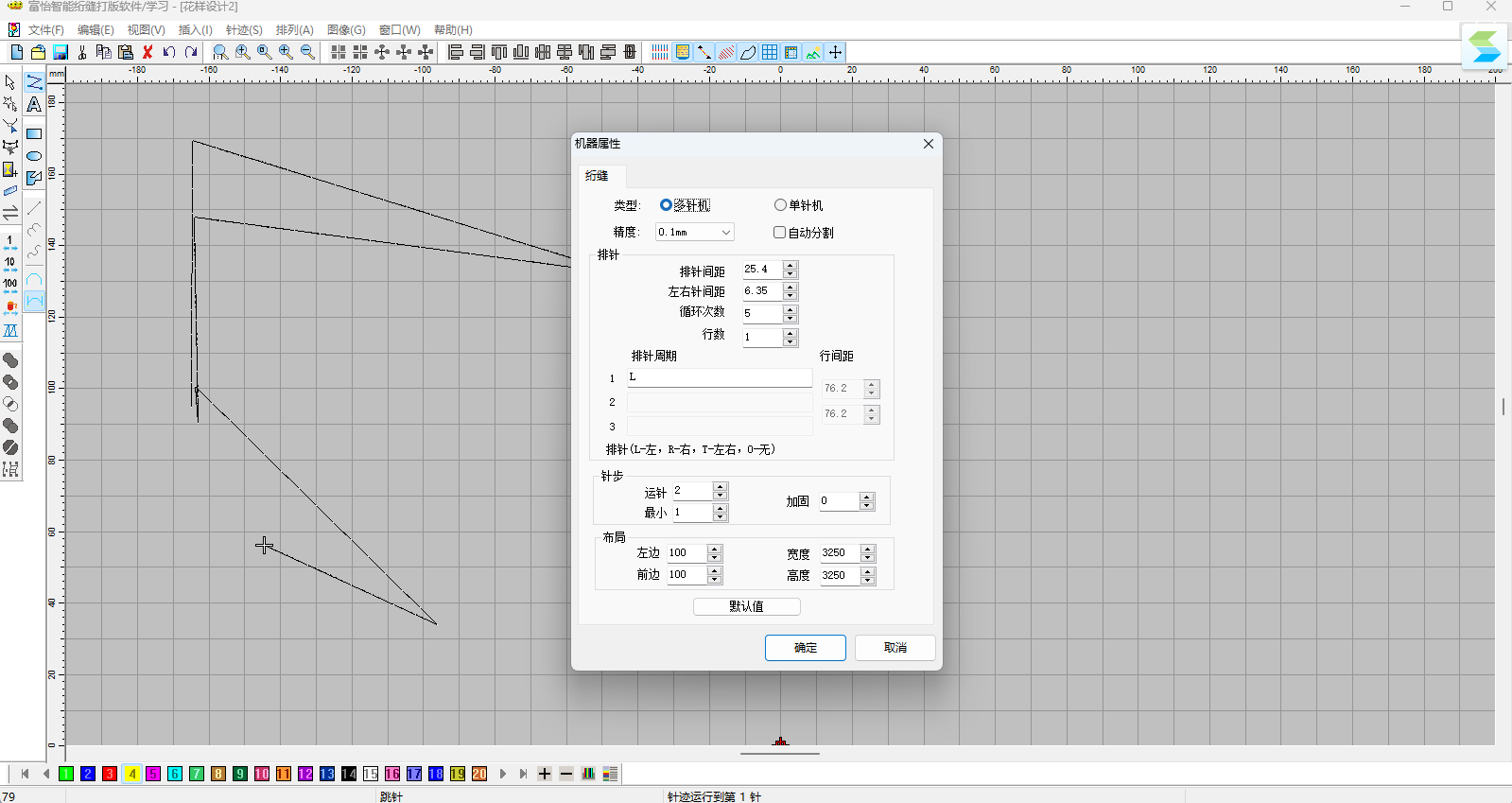Viewport: 1512px width, 803px height.
Task: Click the move crosshair icon in the toolbar
Action: point(835,52)
